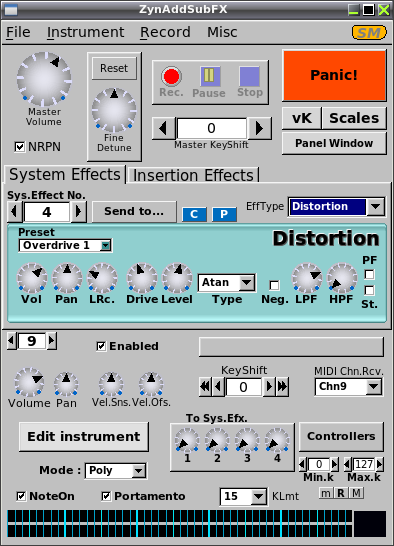Toggle the Neg. checkbox in Distortion

(x=275, y=286)
